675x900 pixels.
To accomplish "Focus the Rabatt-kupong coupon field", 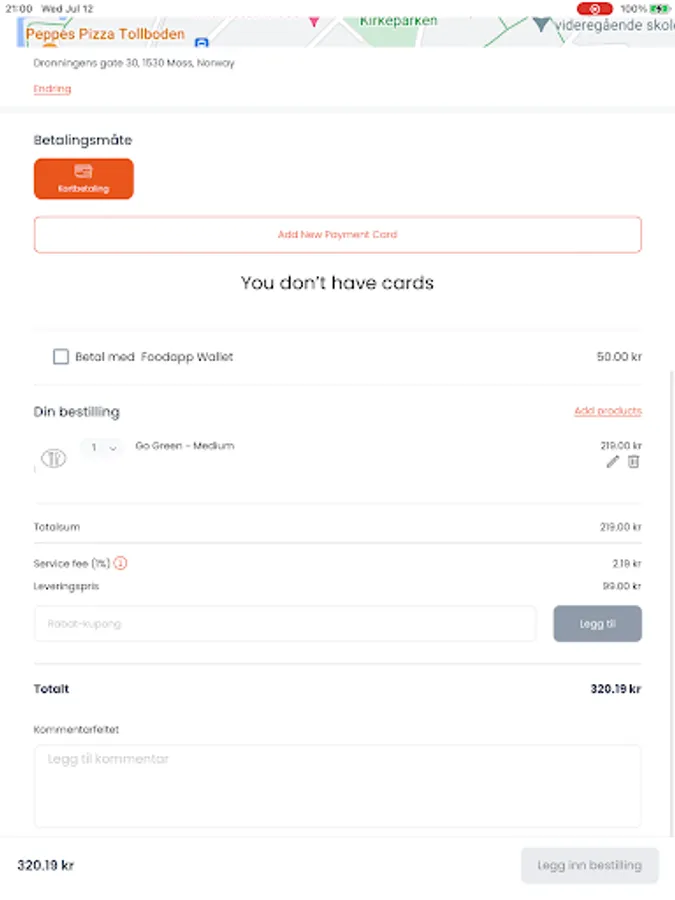I will tap(285, 623).
